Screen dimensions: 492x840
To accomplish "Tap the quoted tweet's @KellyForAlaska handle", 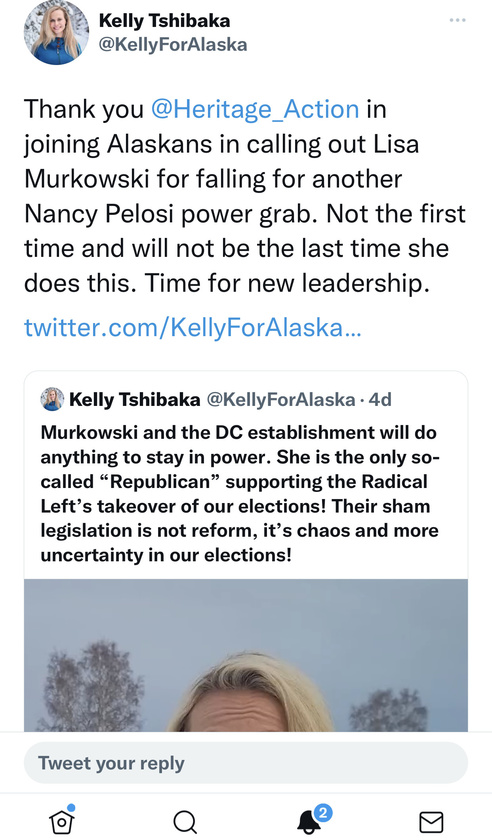I will pyautogui.click(x=281, y=399).
